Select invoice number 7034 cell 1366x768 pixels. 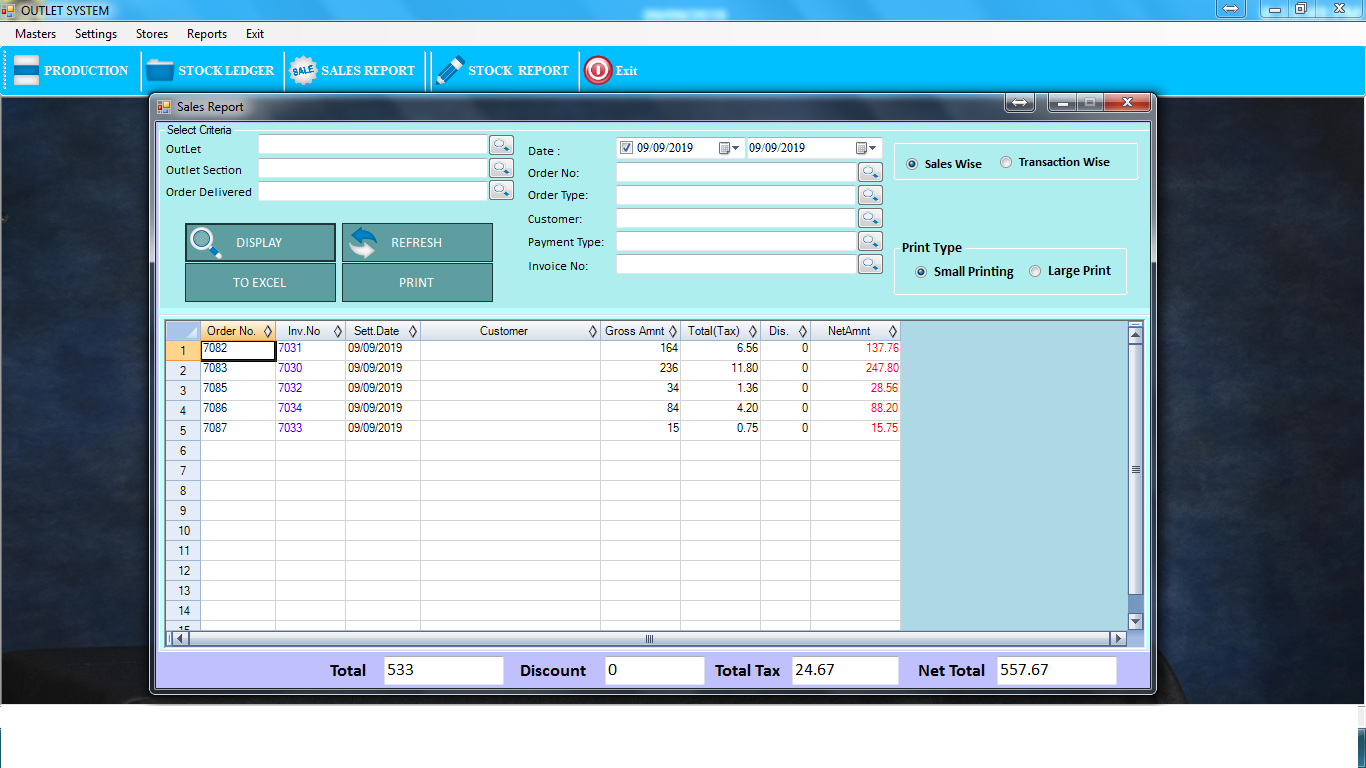311,409
